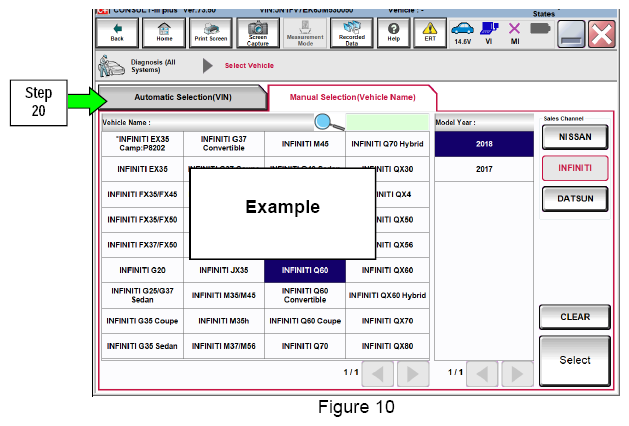
Task: Click the battery level indicator icon
Action: click(540, 28)
